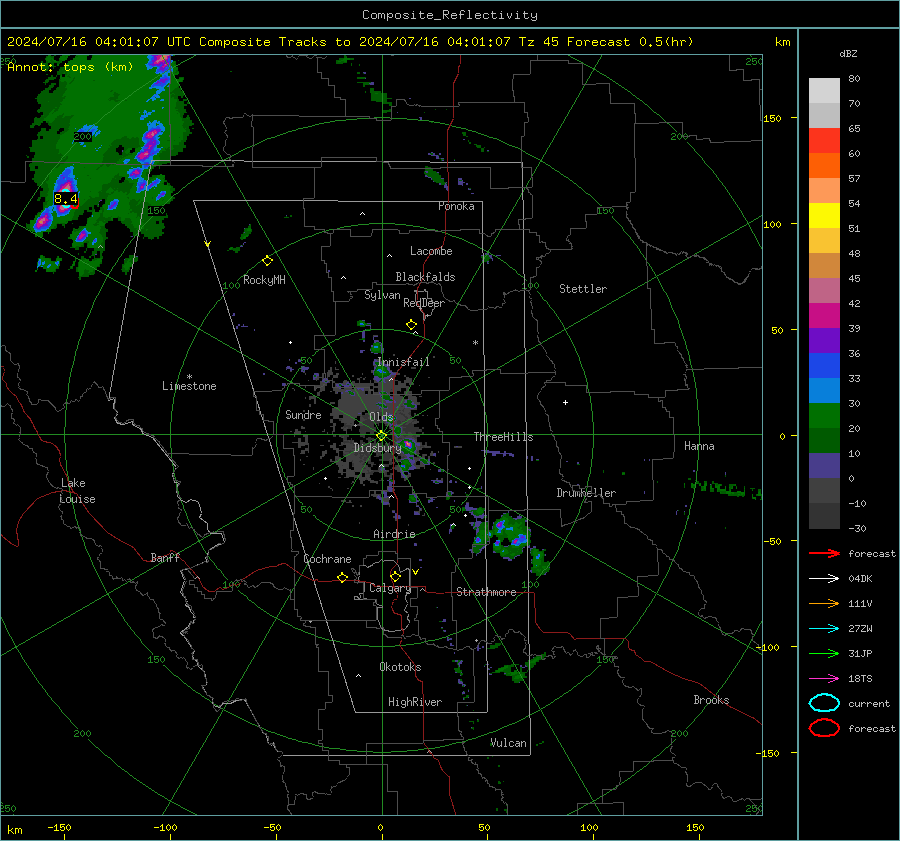Click the white plus marker west of Hanna
The width and height of the screenshot is (900, 841).
(565, 402)
